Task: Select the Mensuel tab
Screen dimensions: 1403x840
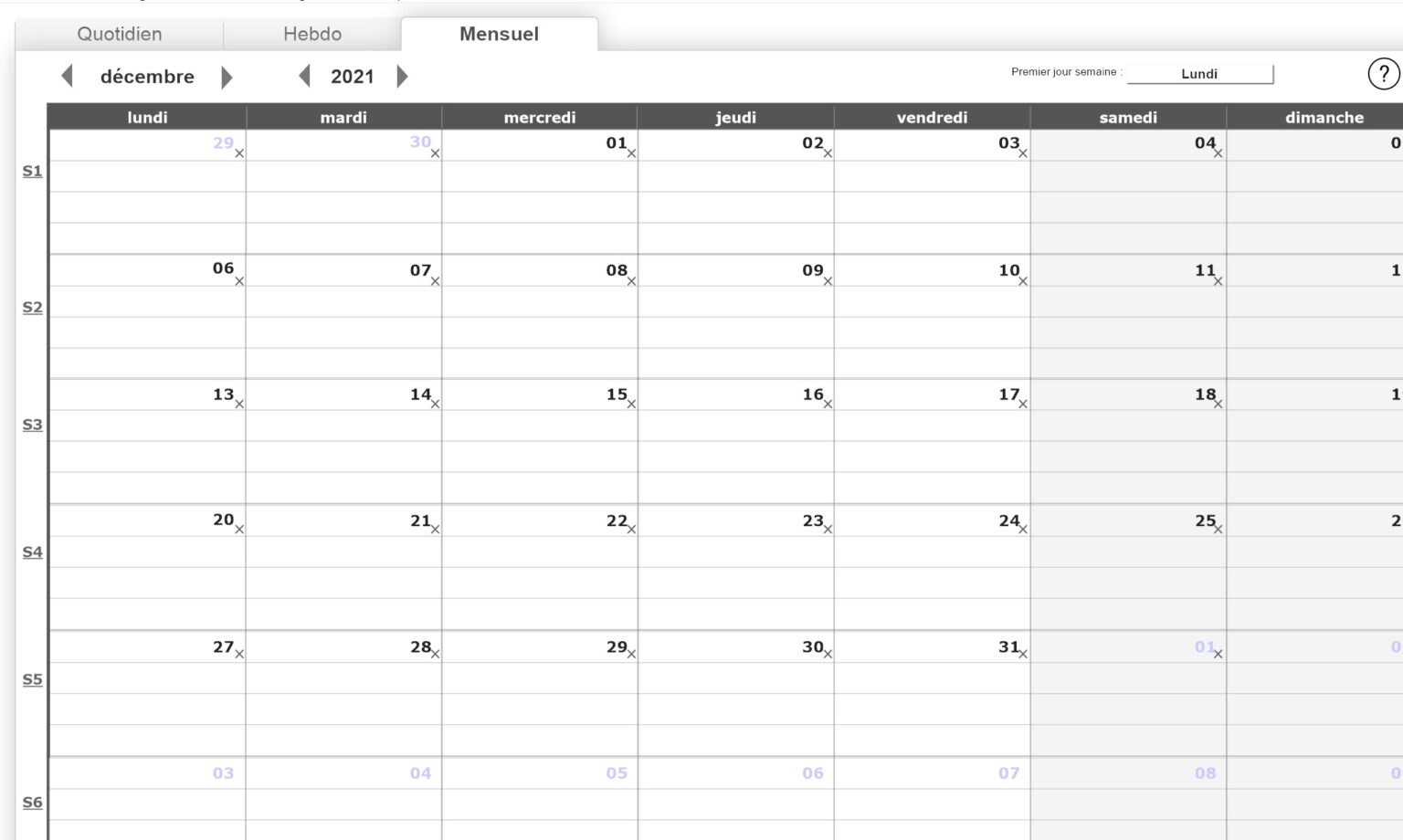Action: [x=499, y=34]
